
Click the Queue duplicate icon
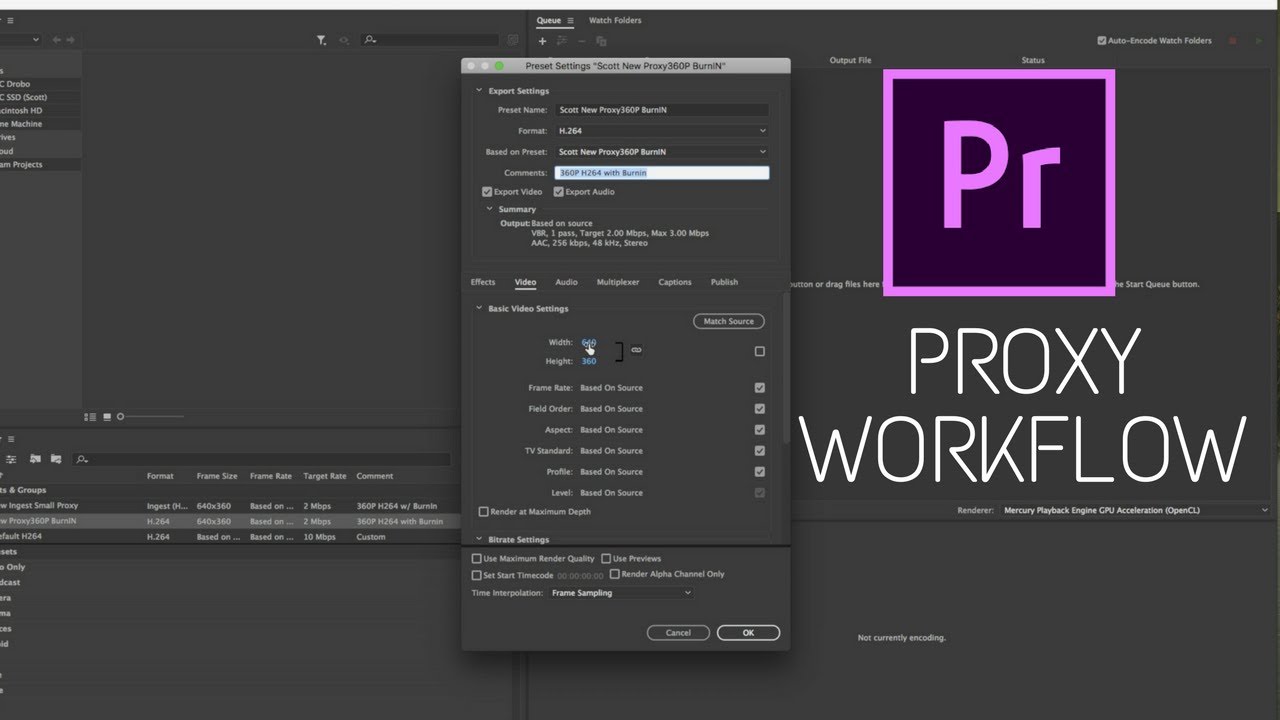[601, 41]
